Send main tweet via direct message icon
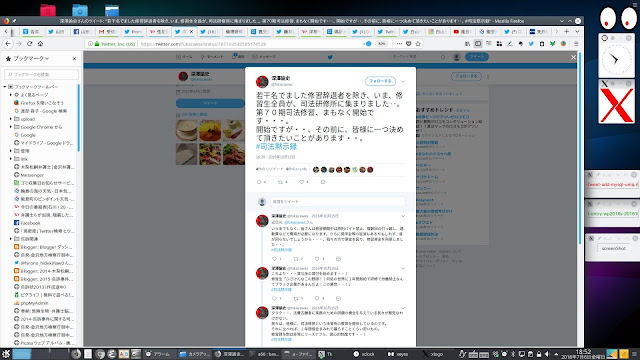This screenshot has width=640, height=360. tap(323, 182)
